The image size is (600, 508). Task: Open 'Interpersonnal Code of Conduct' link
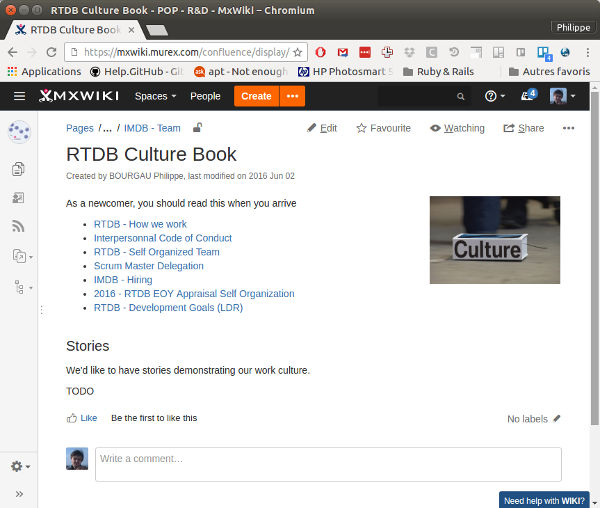pos(163,238)
